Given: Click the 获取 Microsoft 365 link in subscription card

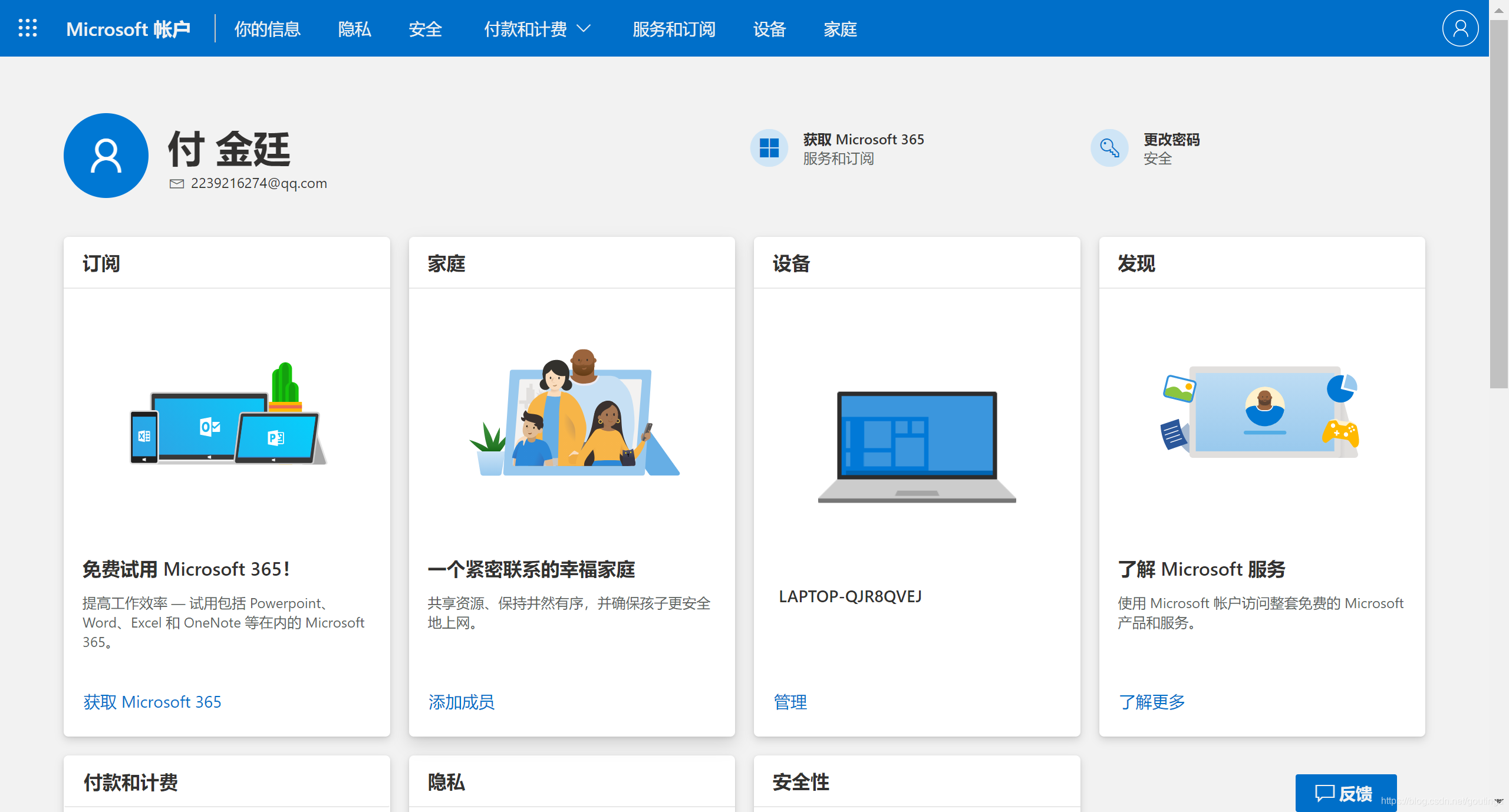Looking at the screenshot, I should click(x=152, y=702).
